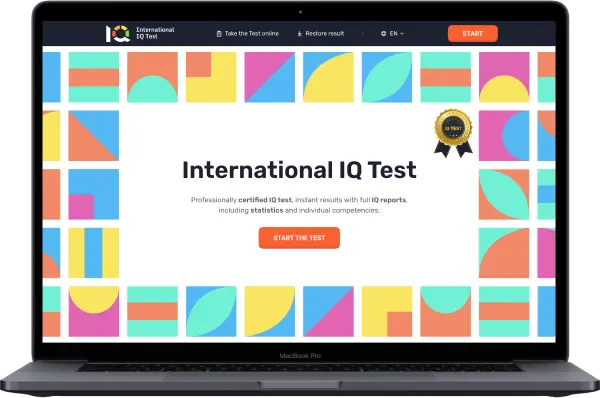Click the orange and blue diagonal triangle tile
Image resolution: width=600 pixels, height=398 pixels.
click(94, 136)
